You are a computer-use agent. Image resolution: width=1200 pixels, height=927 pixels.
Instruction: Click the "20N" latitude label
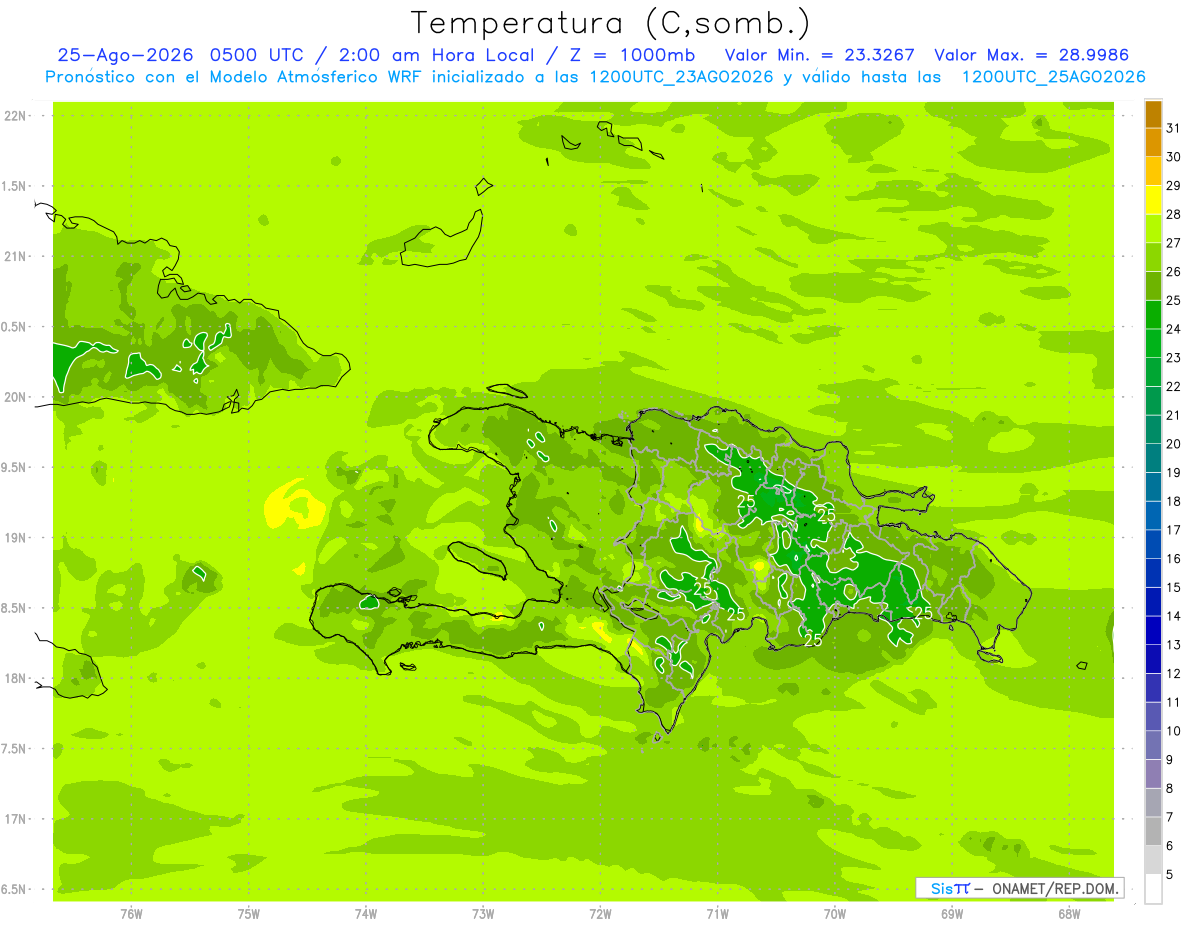16,397
